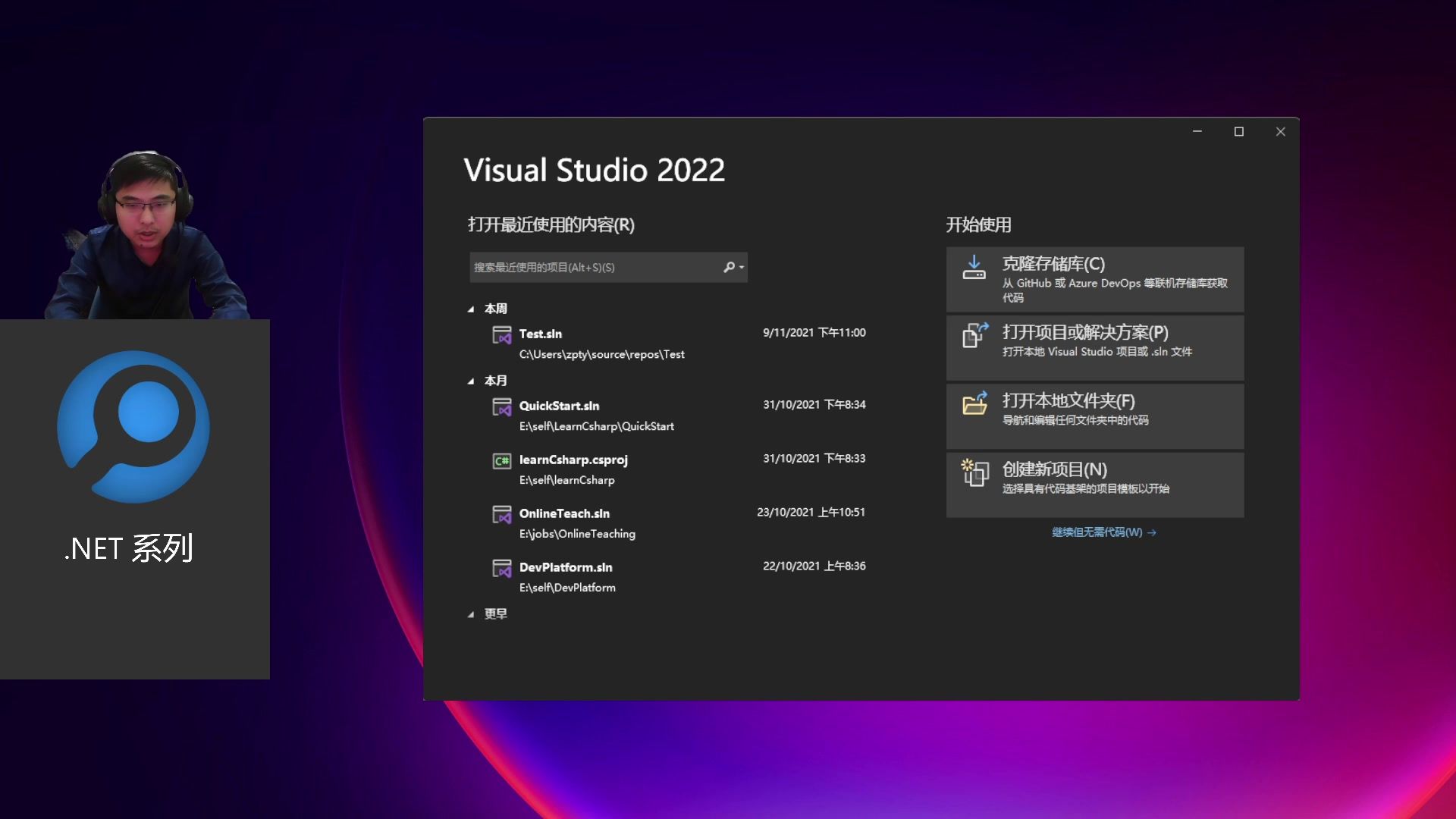This screenshot has width=1456, height=819.
Task: Click path C:\Users\zpty\source\repos\Test
Action: click(x=601, y=354)
